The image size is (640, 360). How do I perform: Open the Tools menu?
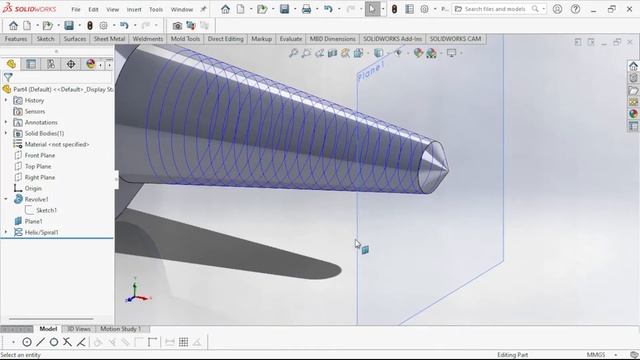[156, 9]
